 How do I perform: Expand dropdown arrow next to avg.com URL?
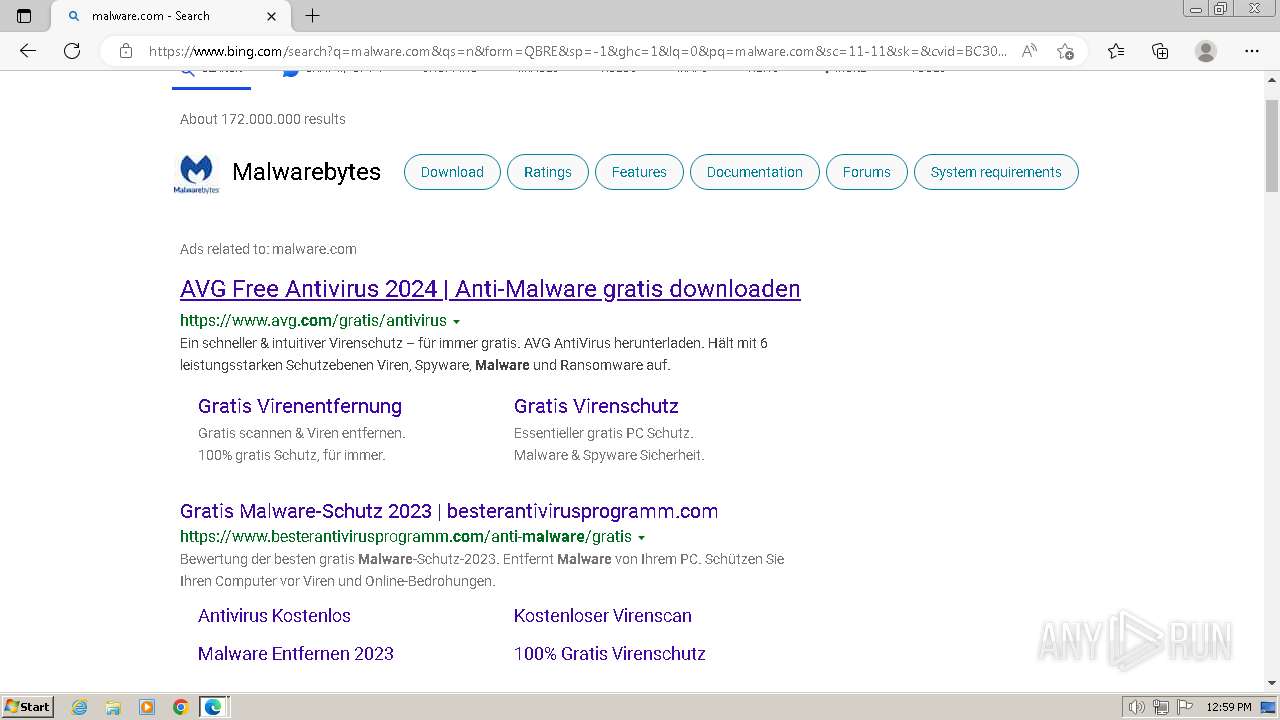pyautogui.click(x=456, y=322)
